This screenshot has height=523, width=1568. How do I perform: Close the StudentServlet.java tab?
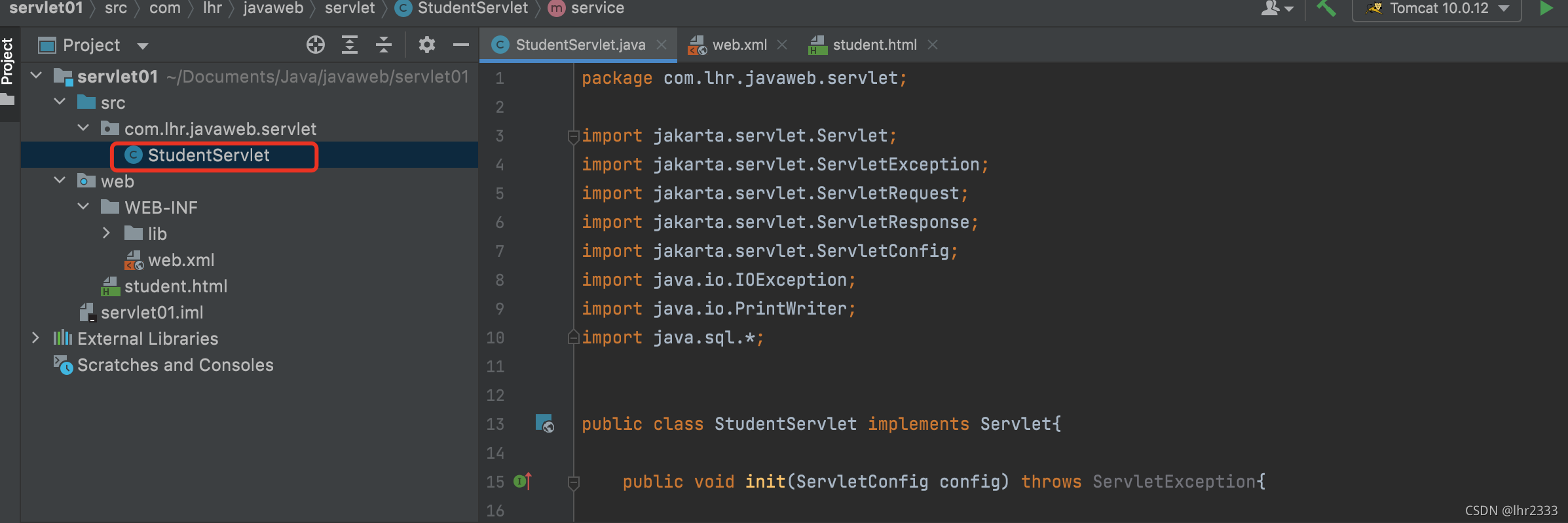pyautogui.click(x=662, y=45)
